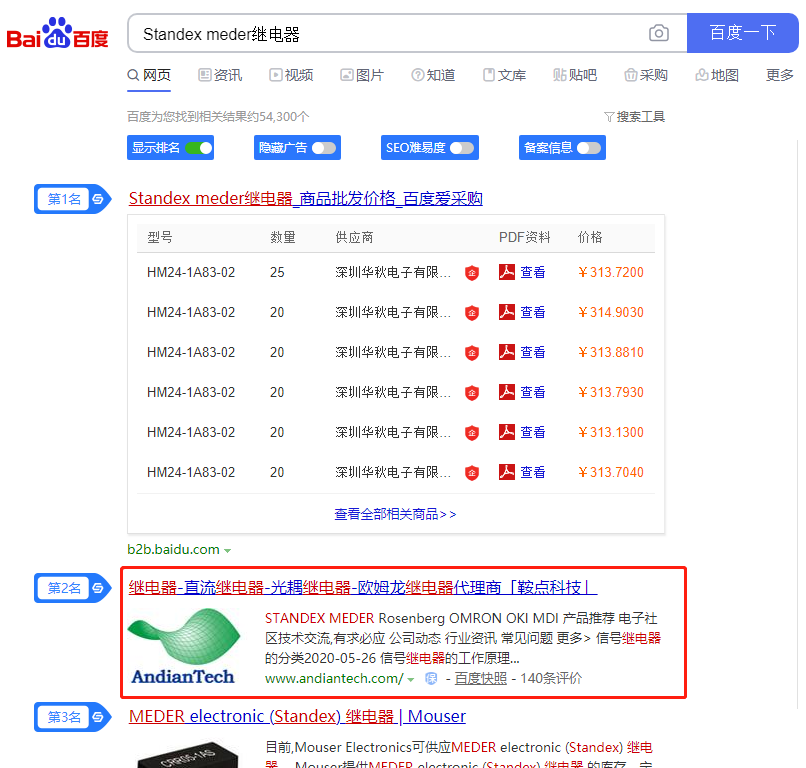Open the 知道 tab
The height and width of the screenshot is (768, 806).
433,75
